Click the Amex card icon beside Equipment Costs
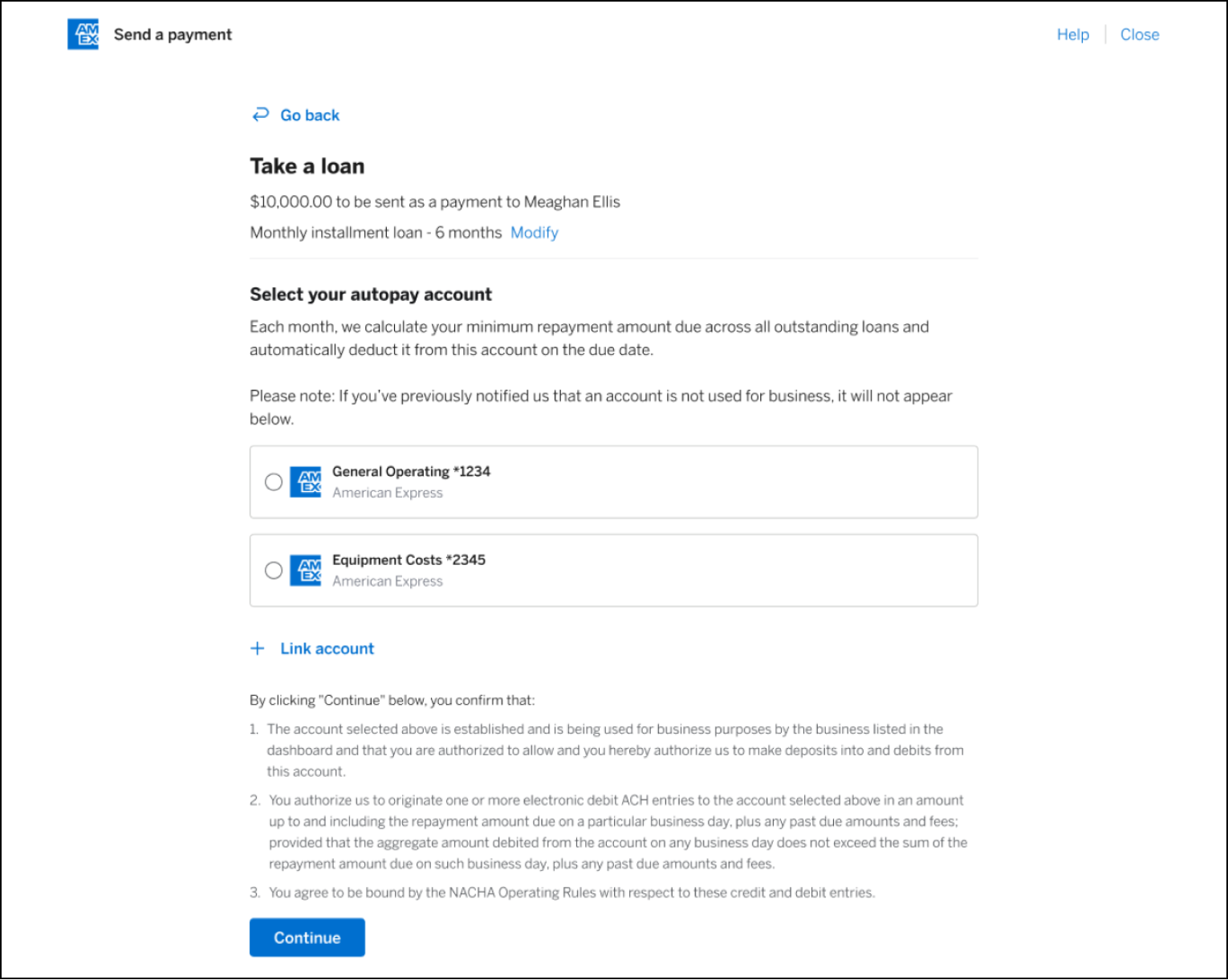 pyautogui.click(x=306, y=570)
